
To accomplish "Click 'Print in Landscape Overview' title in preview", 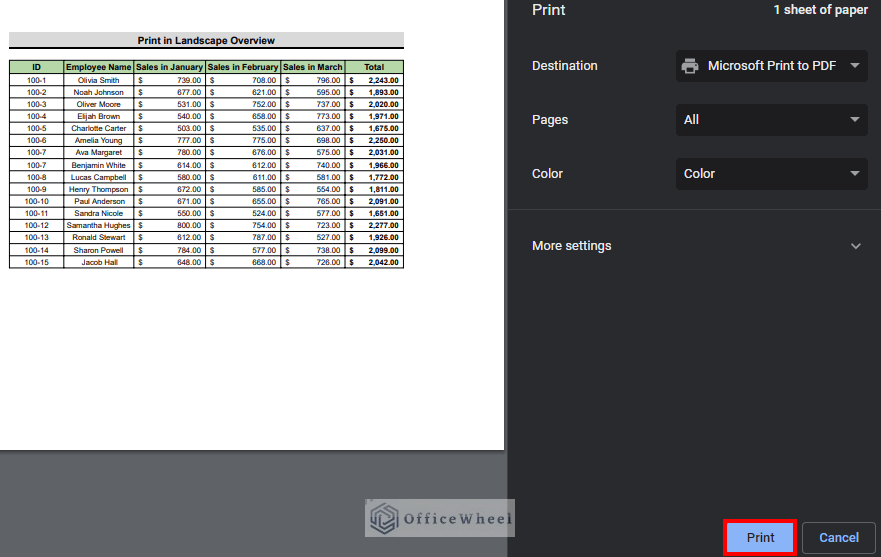I will [x=206, y=40].
